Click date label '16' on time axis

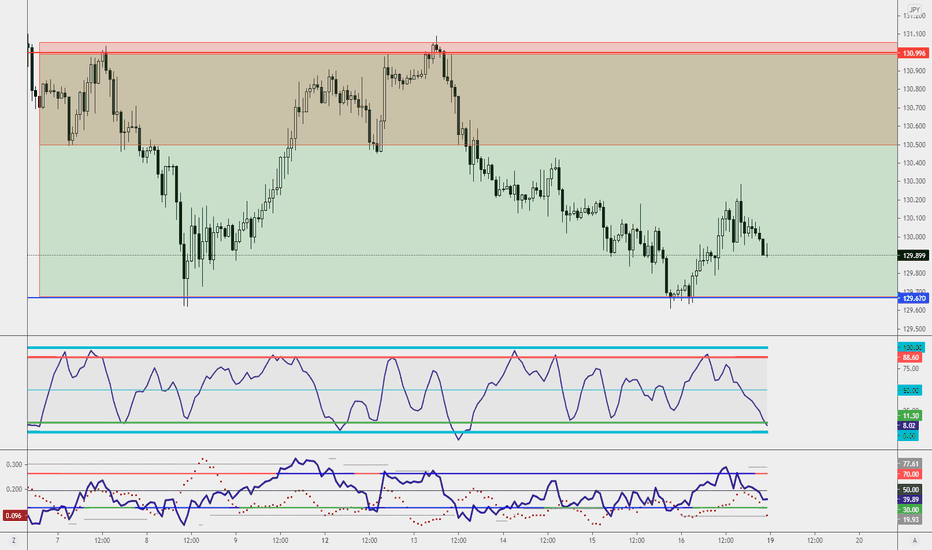(681, 540)
